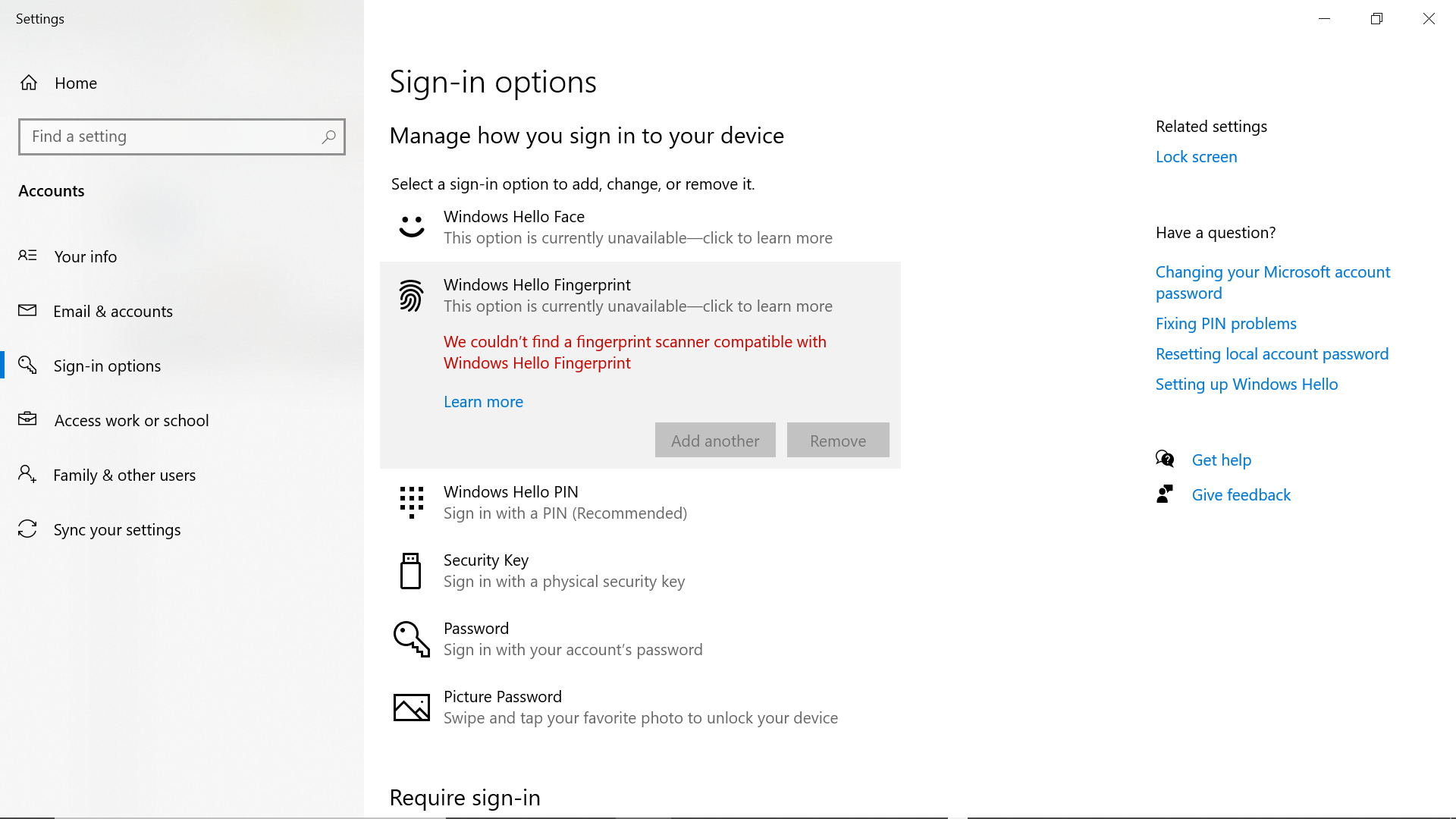Click the Password key icon

412,639
